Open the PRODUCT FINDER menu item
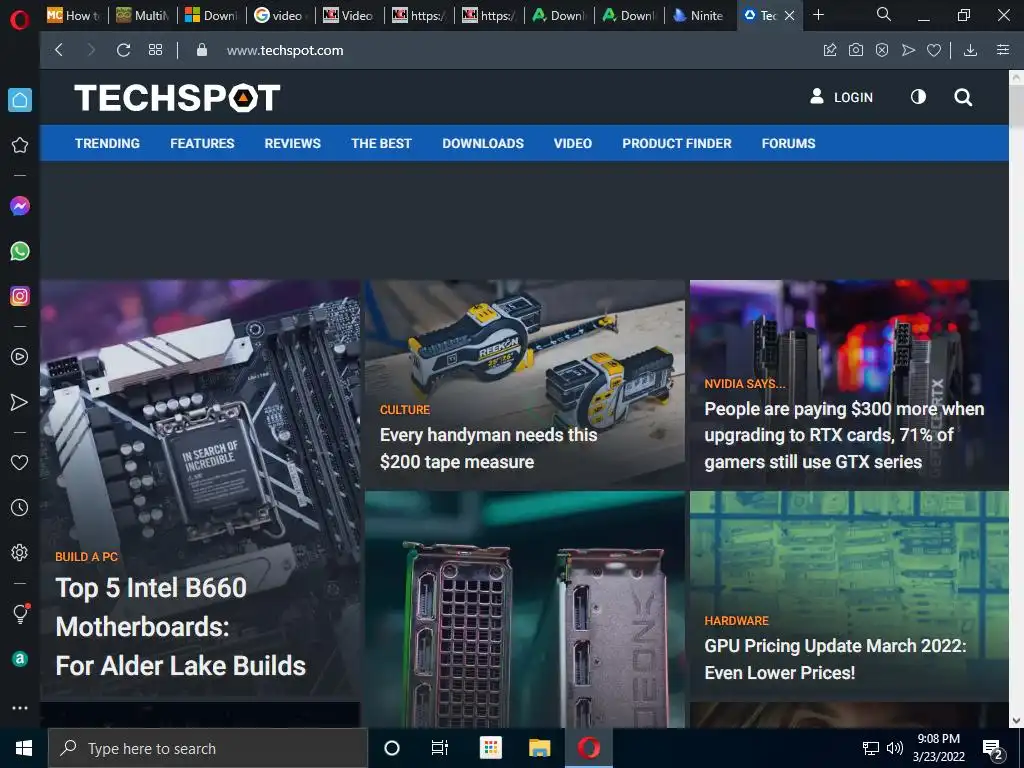Viewport: 1024px width, 768px height. click(677, 144)
